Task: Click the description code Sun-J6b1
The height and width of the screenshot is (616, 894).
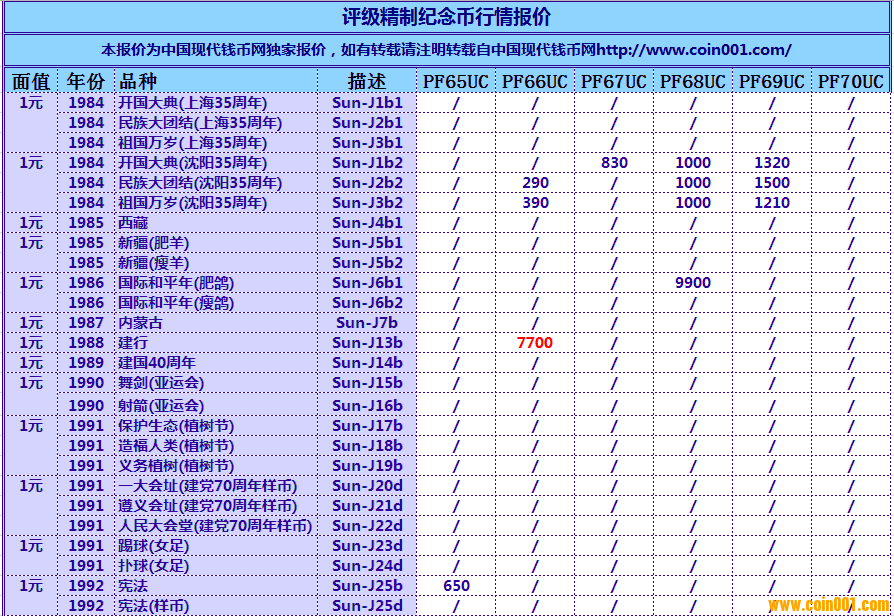Action: point(367,283)
